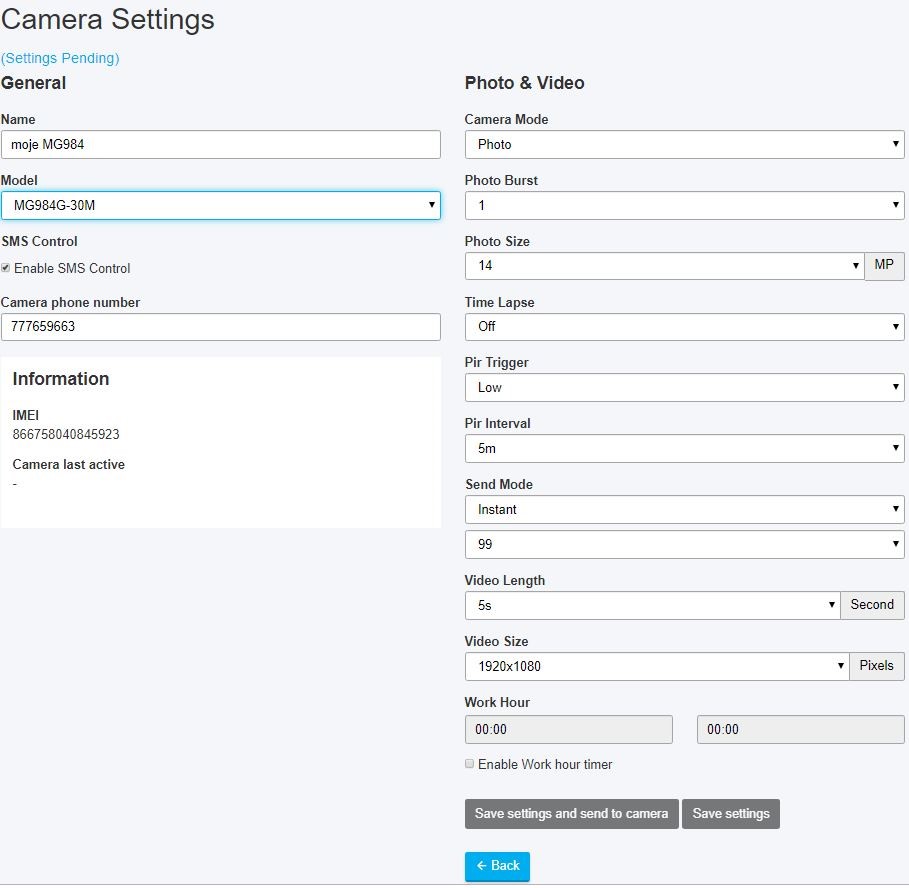
Task: Click the Camera phone number field
Action: tap(220, 327)
